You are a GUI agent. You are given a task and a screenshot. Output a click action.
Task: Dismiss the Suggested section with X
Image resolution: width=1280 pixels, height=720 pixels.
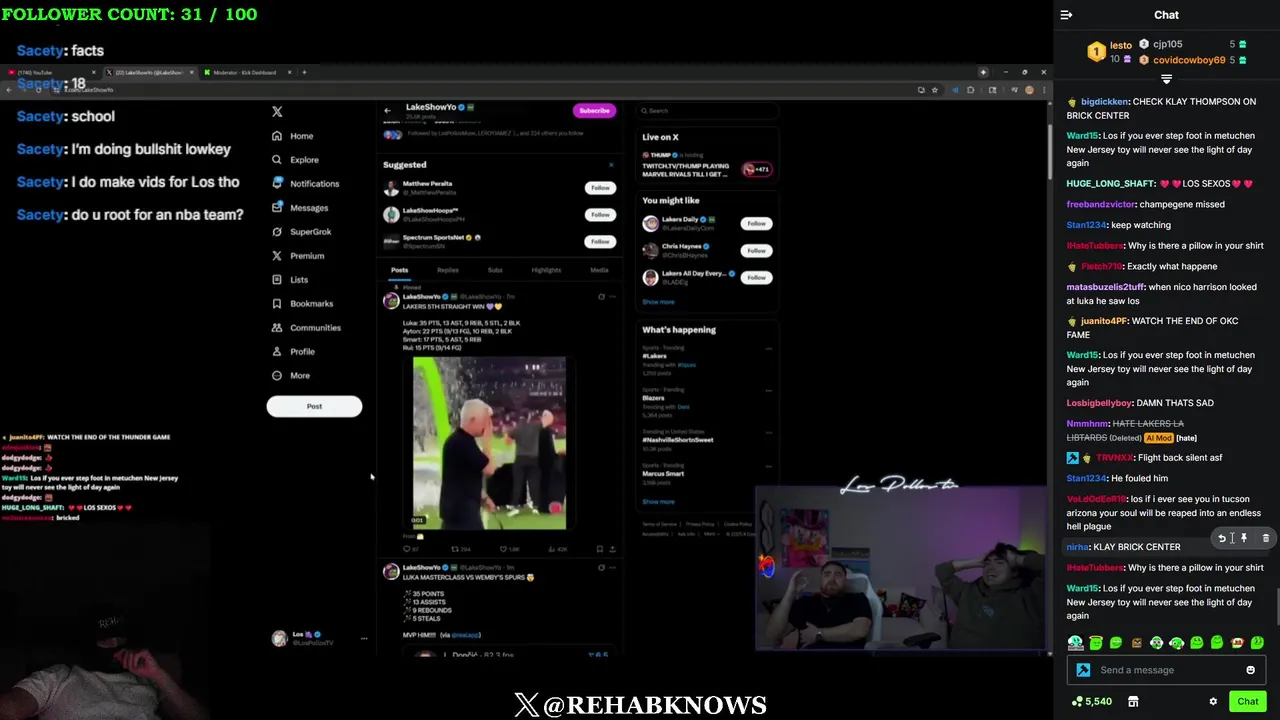point(611,165)
